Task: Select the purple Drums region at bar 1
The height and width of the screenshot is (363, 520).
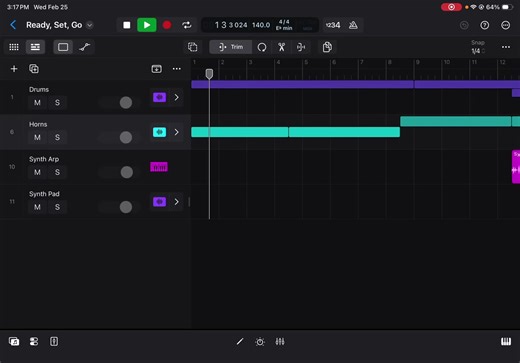Action: pyautogui.click(x=302, y=84)
